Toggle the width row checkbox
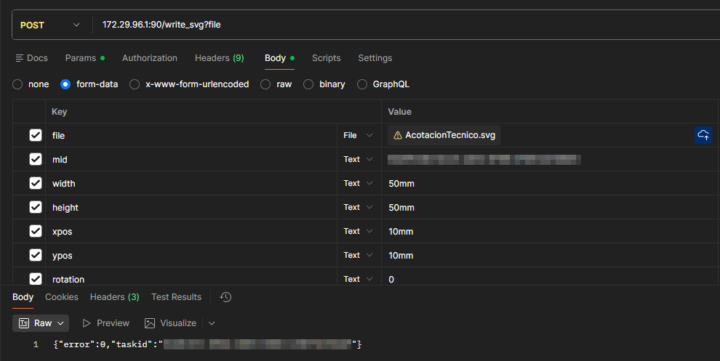The height and width of the screenshot is (361, 720). point(35,183)
